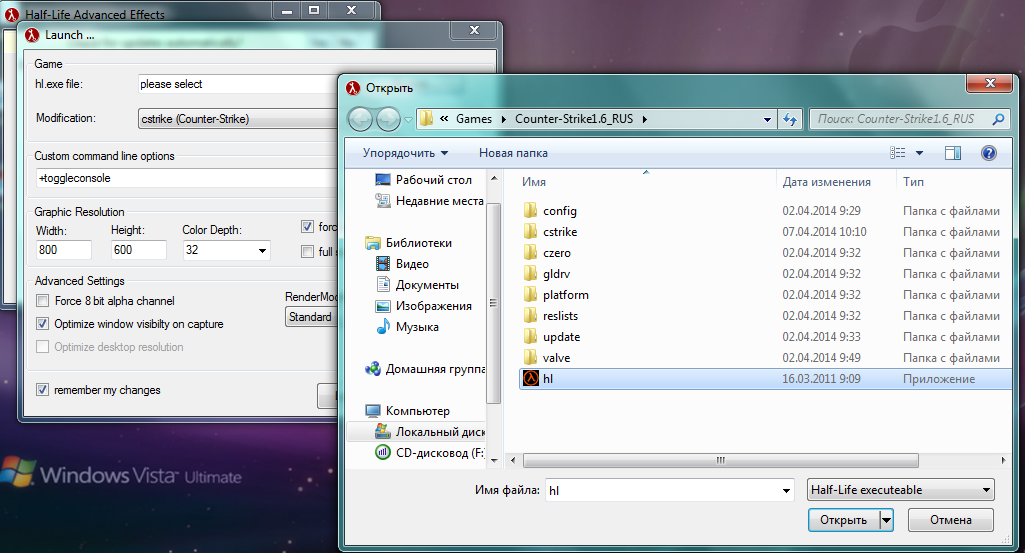This screenshot has height=553, width=1025.
Task: Click Компьютер in the navigation pane
Action: (417, 411)
